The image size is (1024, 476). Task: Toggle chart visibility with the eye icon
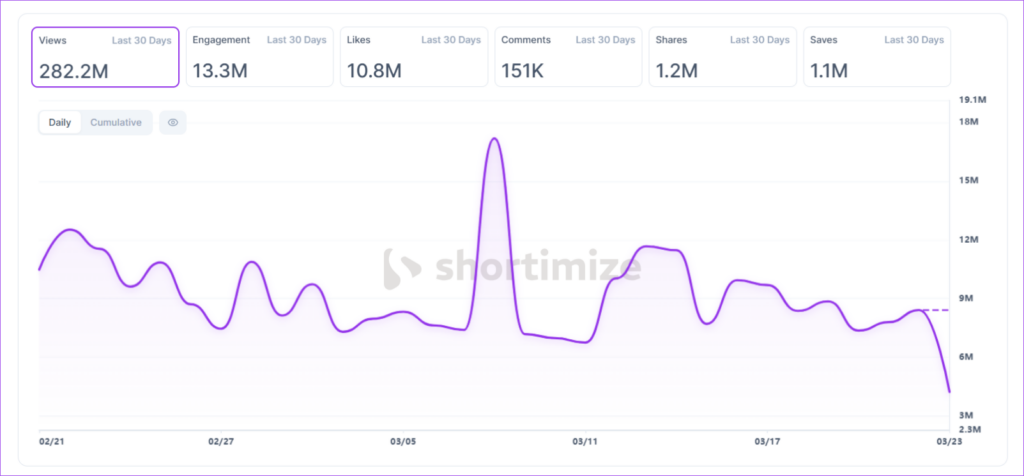[x=173, y=123]
